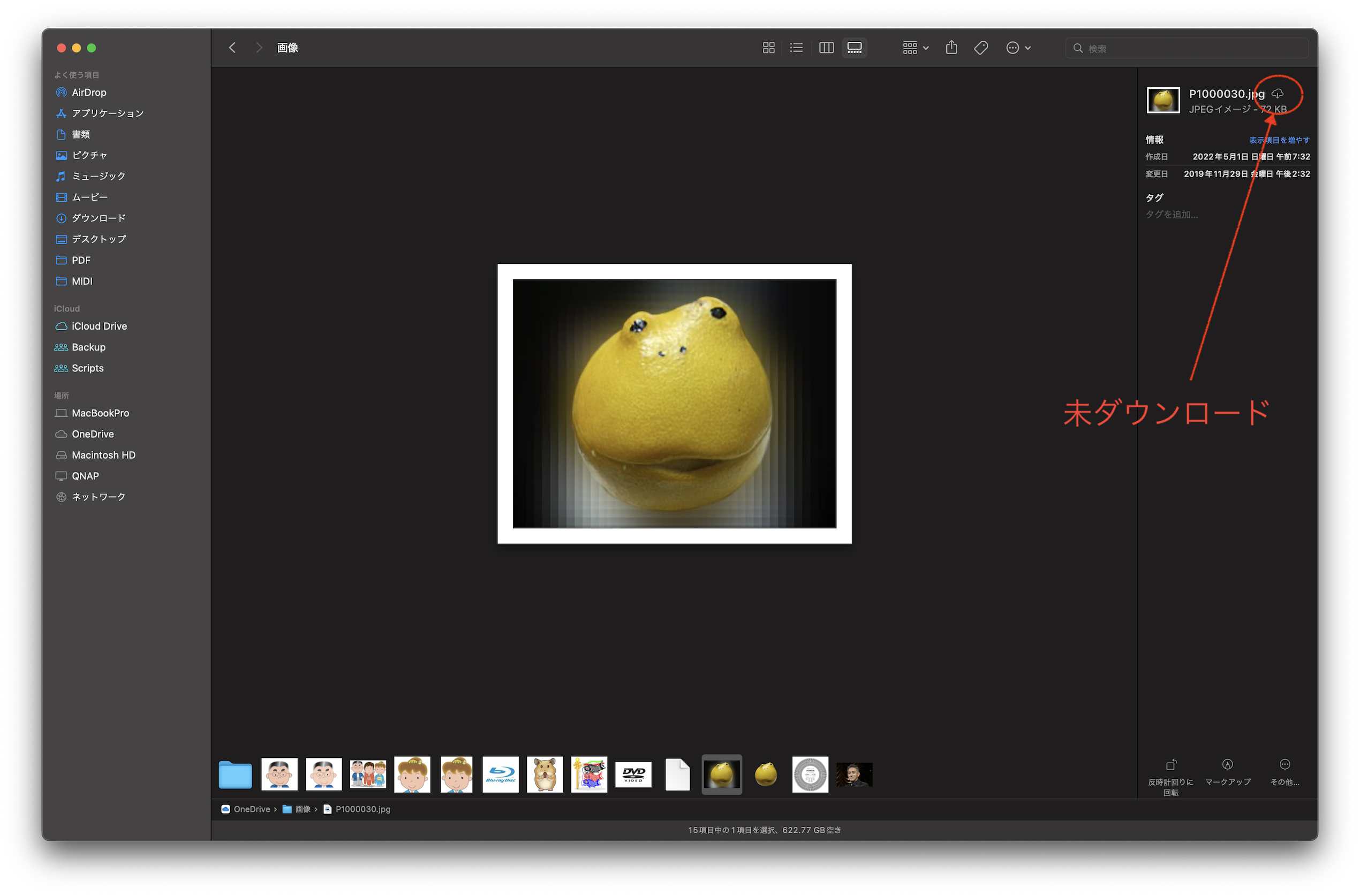Click the Markup icon in preview pane

pos(1227,764)
